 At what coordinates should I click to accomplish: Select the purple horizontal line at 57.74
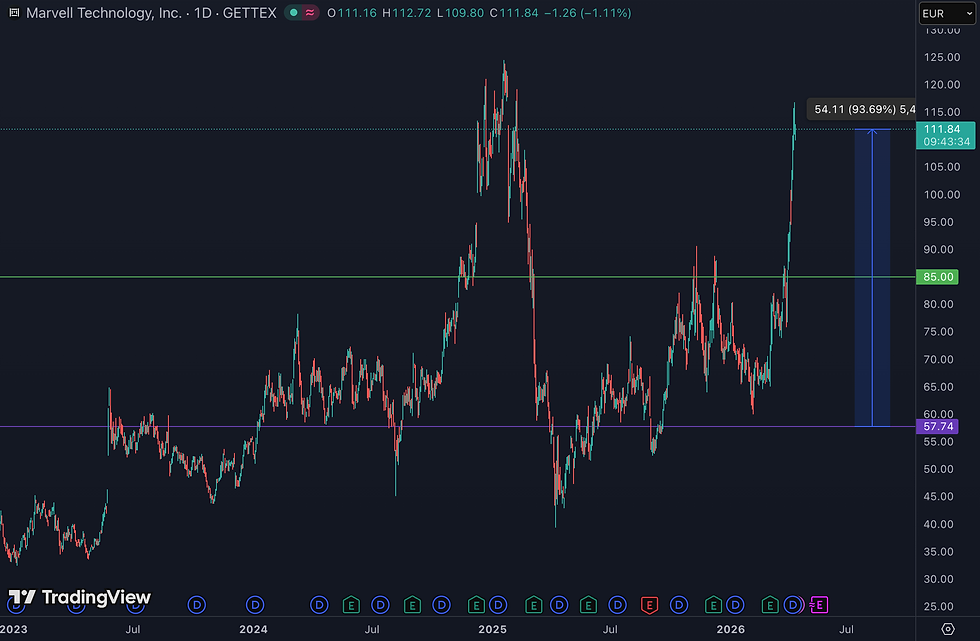tap(458, 427)
